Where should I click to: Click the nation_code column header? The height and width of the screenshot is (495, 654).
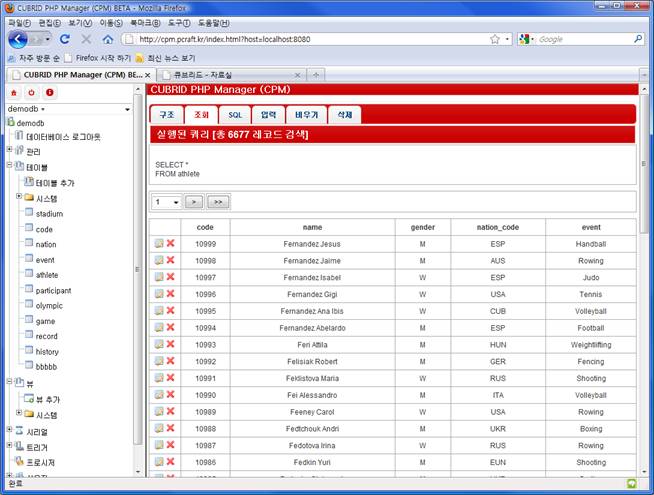pos(498,227)
